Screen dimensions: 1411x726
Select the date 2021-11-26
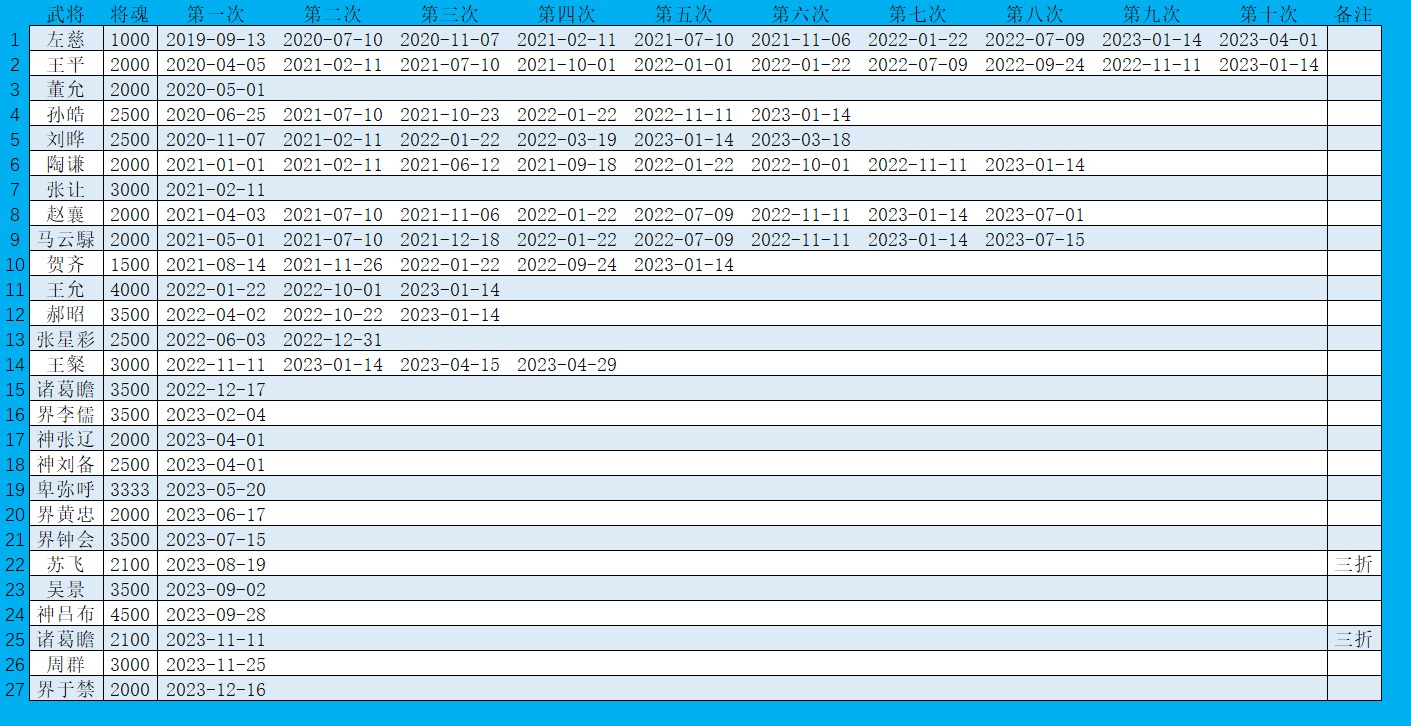click(x=333, y=265)
